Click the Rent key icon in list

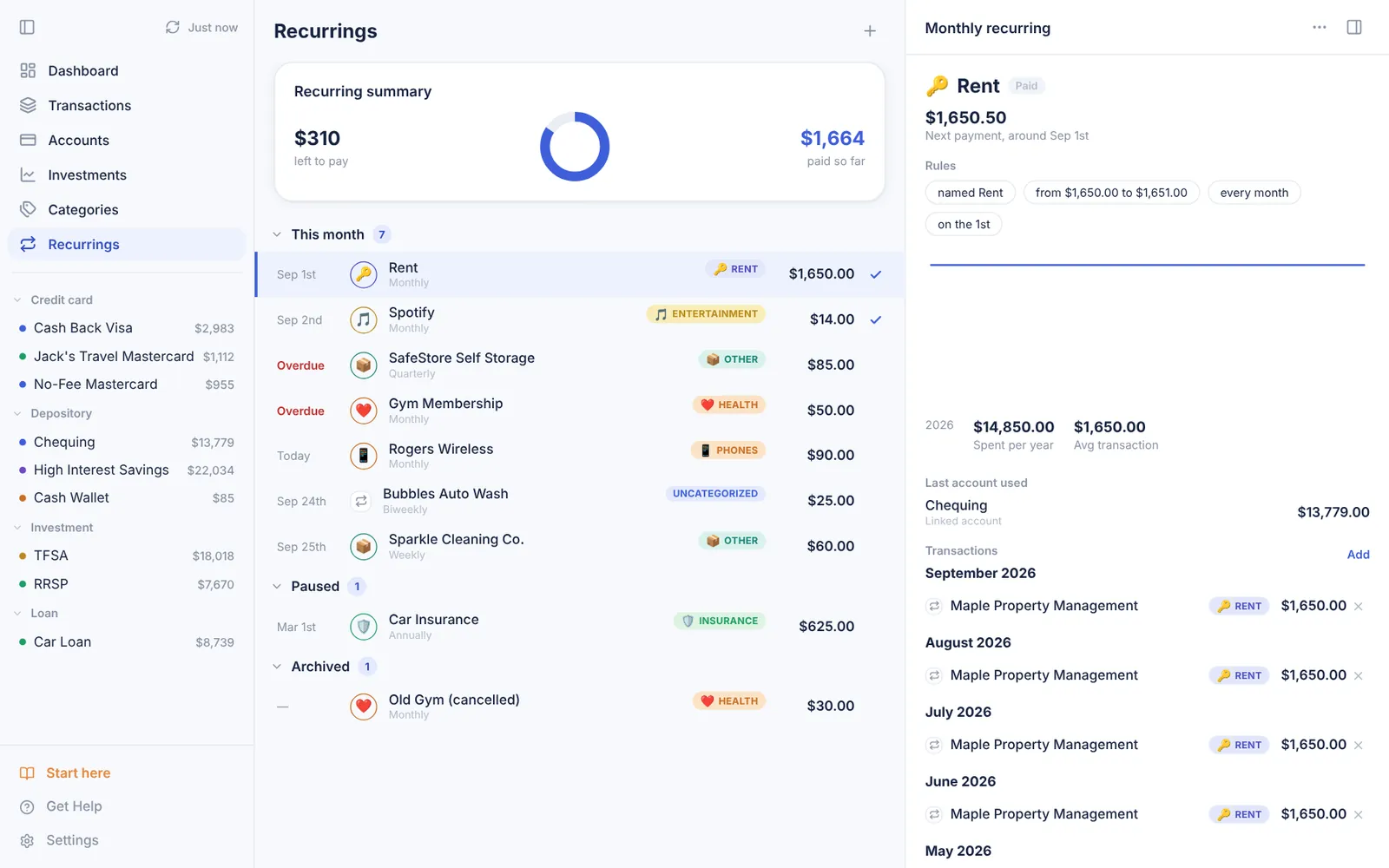coord(364,274)
